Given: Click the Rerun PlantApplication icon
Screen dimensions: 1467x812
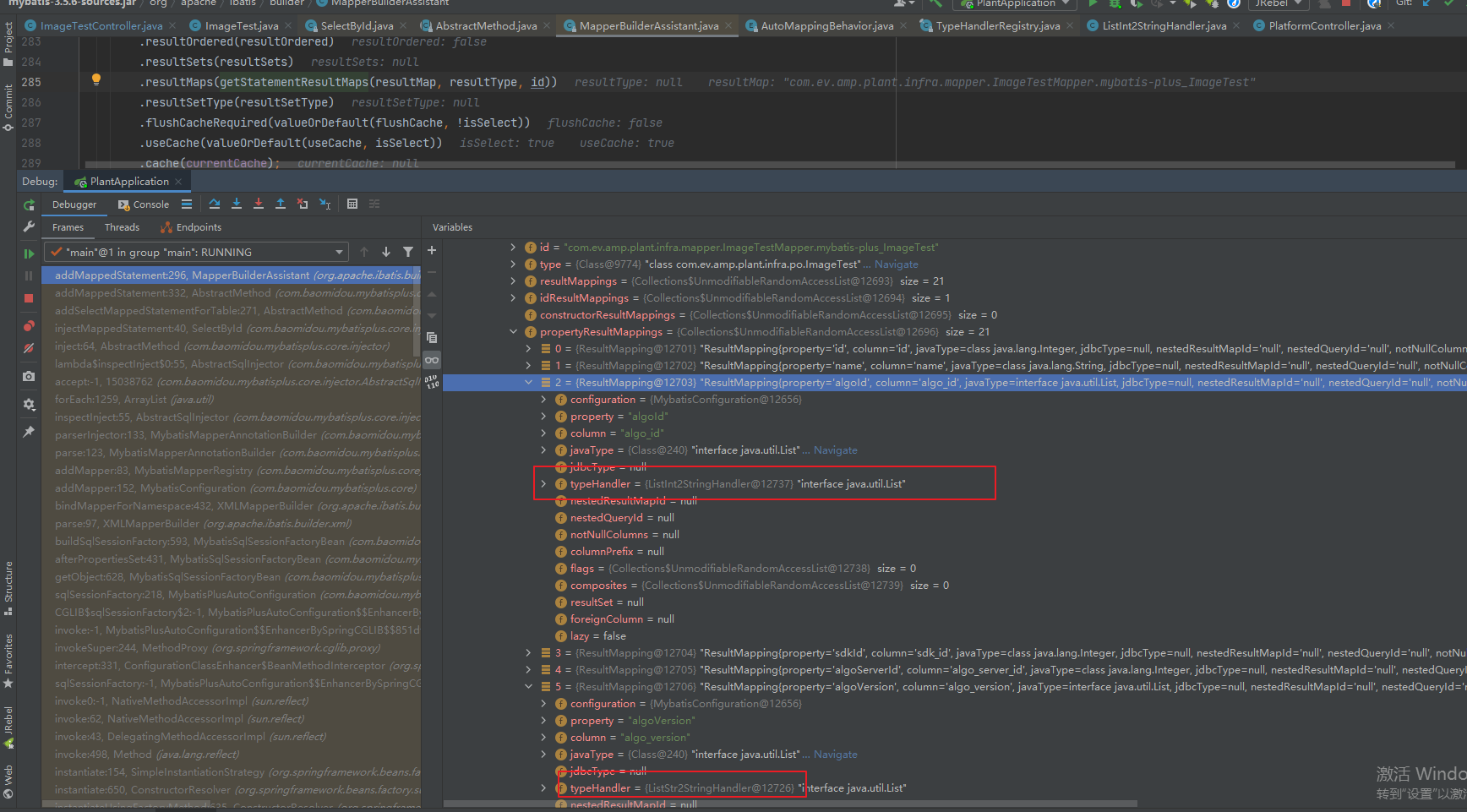Looking at the screenshot, I should (x=30, y=204).
